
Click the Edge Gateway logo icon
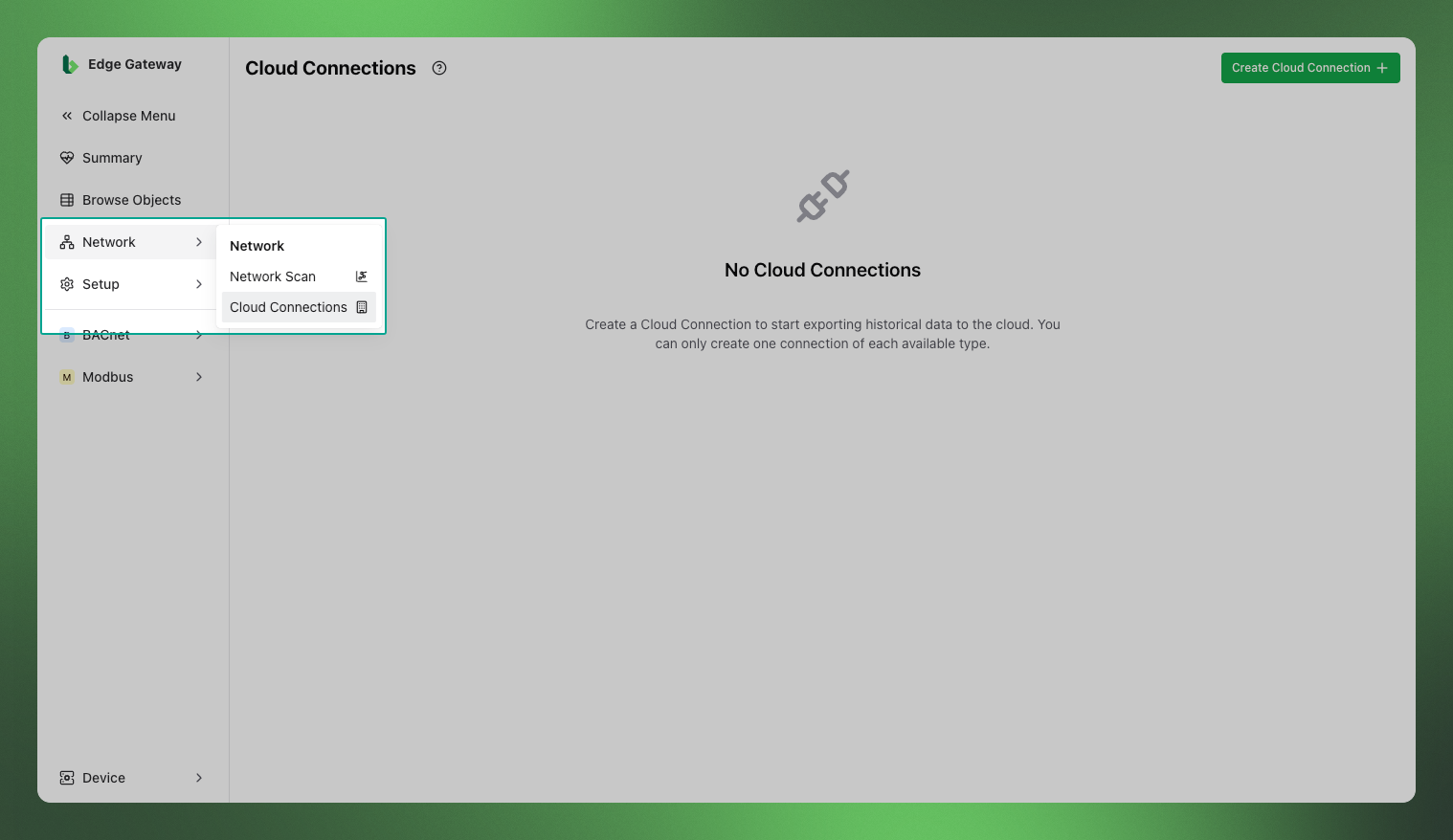69,64
